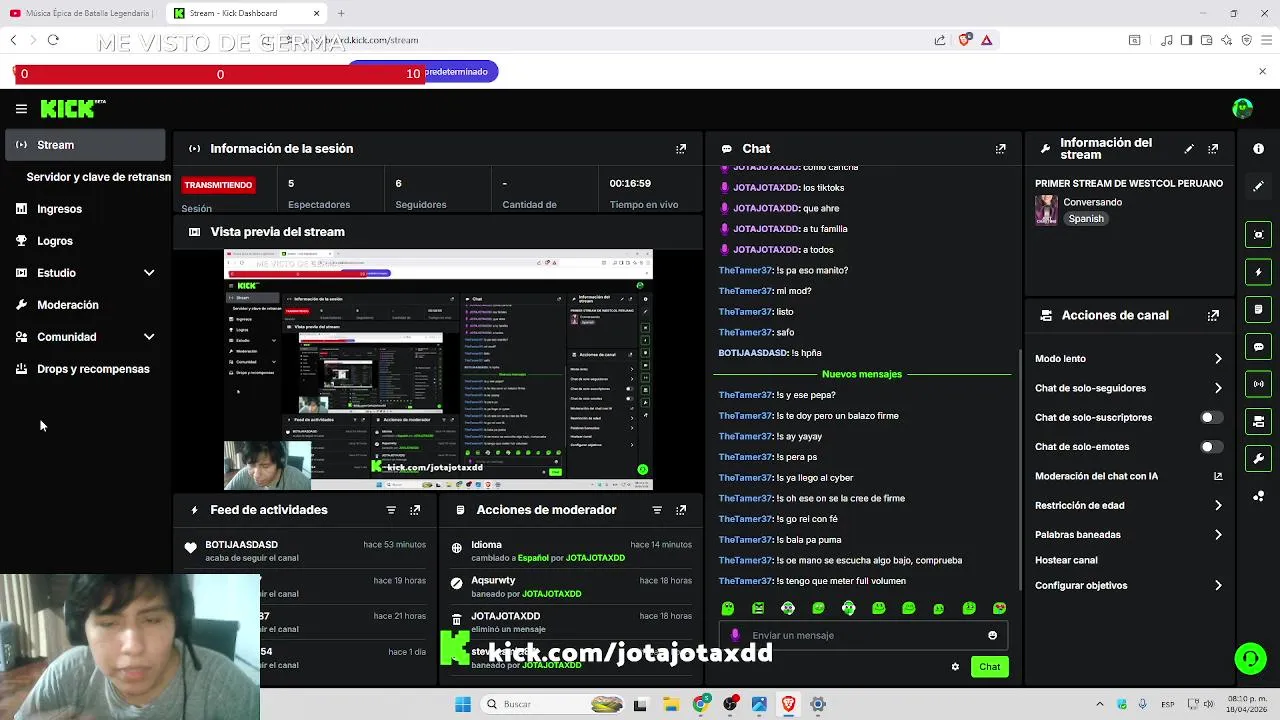Image resolution: width=1280 pixels, height=720 pixels.
Task: Open File Explorer from the taskbar
Action: click(x=670, y=704)
